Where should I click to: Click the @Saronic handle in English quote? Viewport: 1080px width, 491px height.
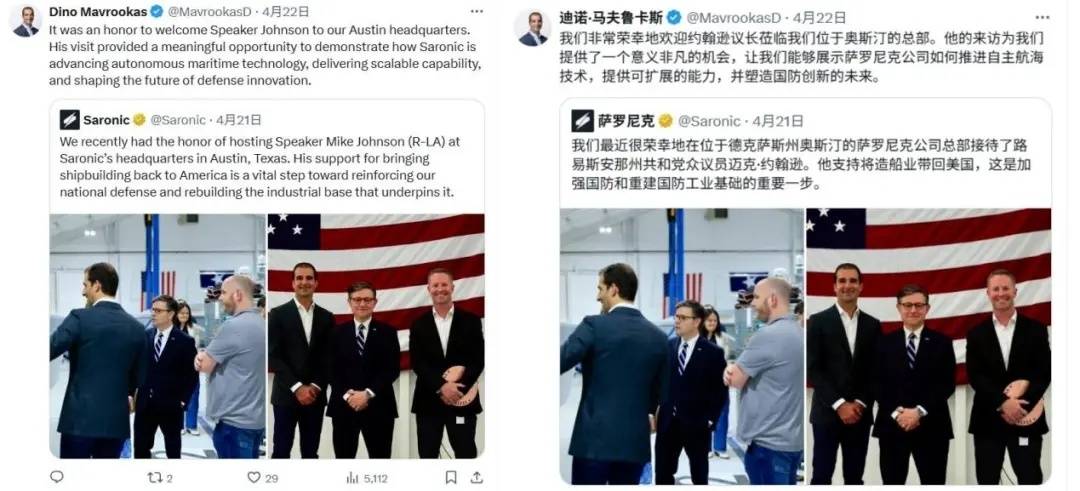coord(178,120)
